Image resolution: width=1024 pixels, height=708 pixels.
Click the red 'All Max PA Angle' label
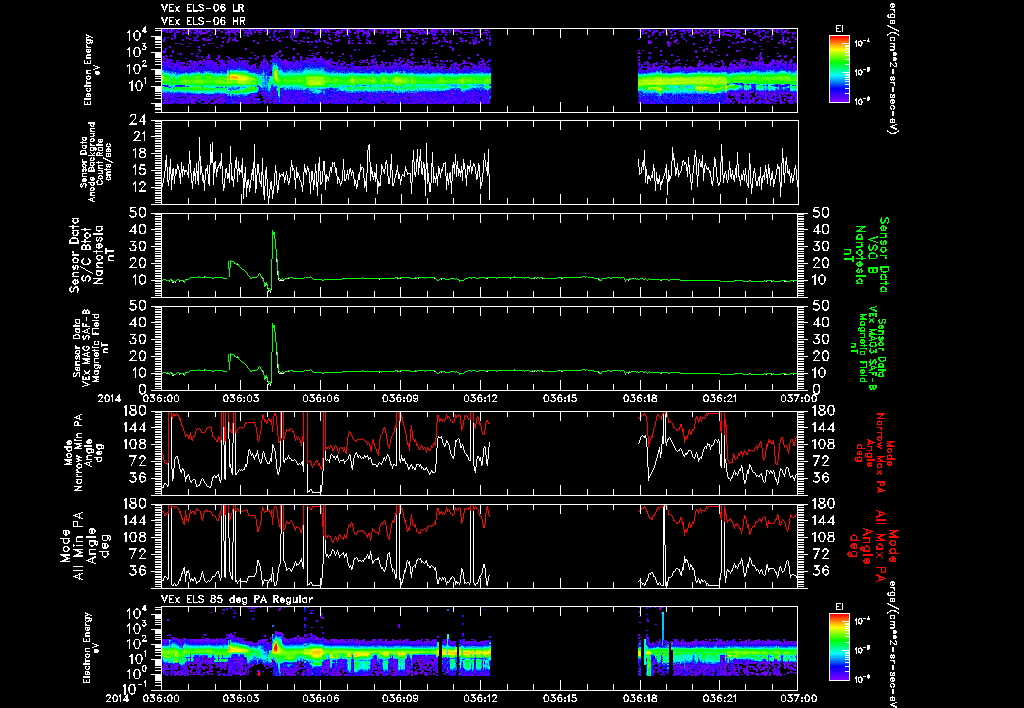(x=874, y=546)
